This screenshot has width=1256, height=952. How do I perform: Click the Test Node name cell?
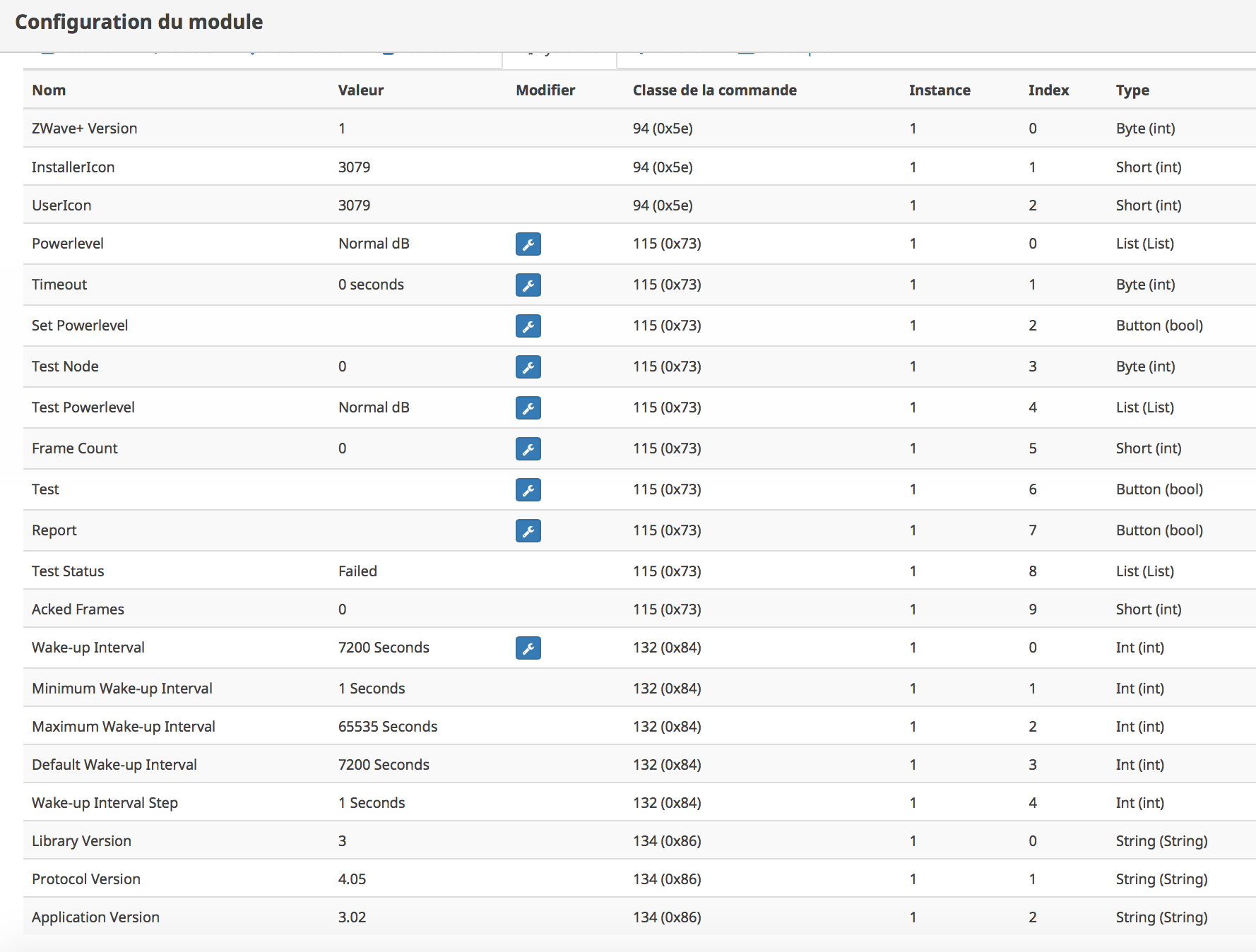point(65,367)
